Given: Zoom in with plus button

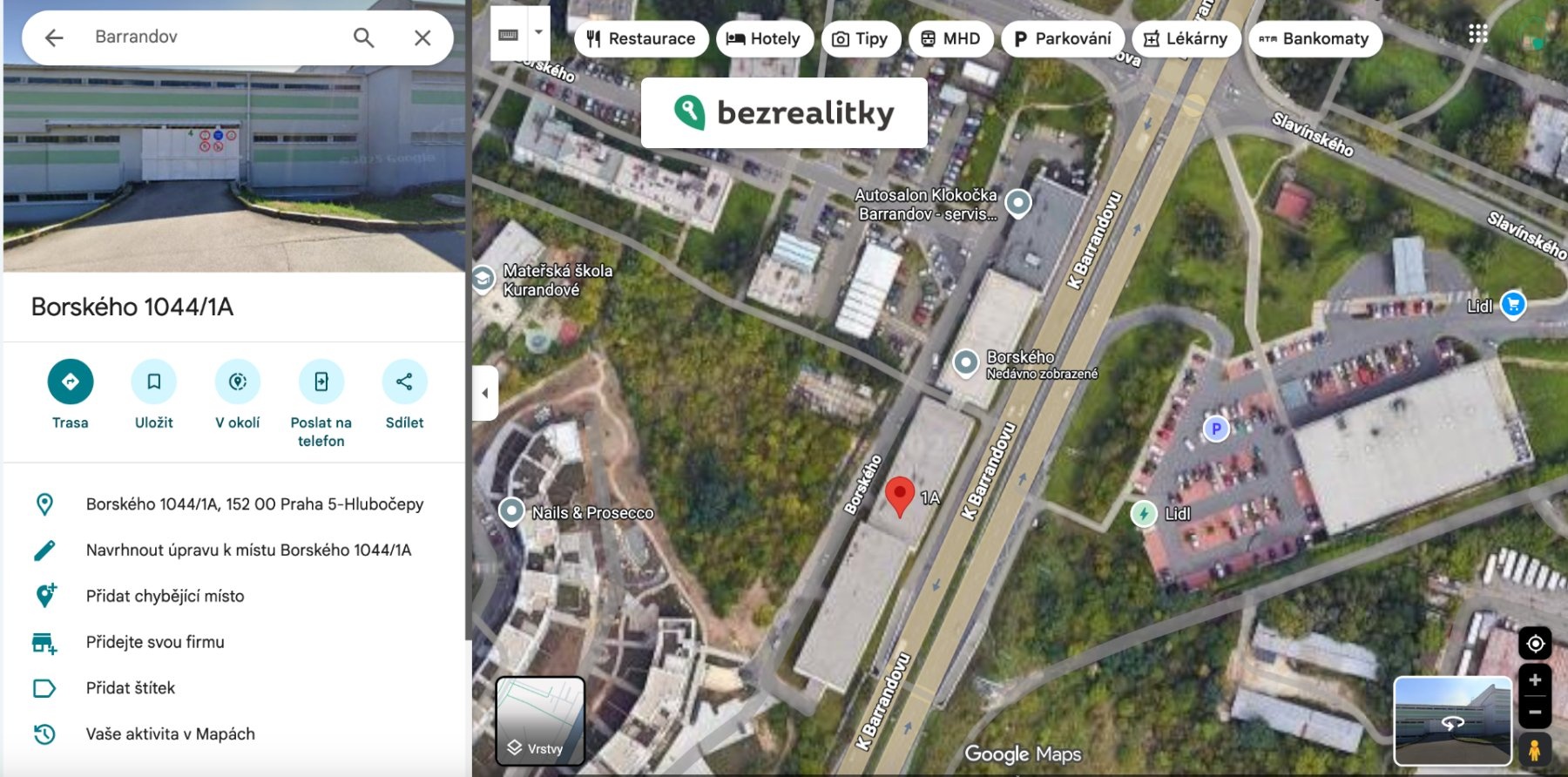Looking at the screenshot, I should point(1535,680).
